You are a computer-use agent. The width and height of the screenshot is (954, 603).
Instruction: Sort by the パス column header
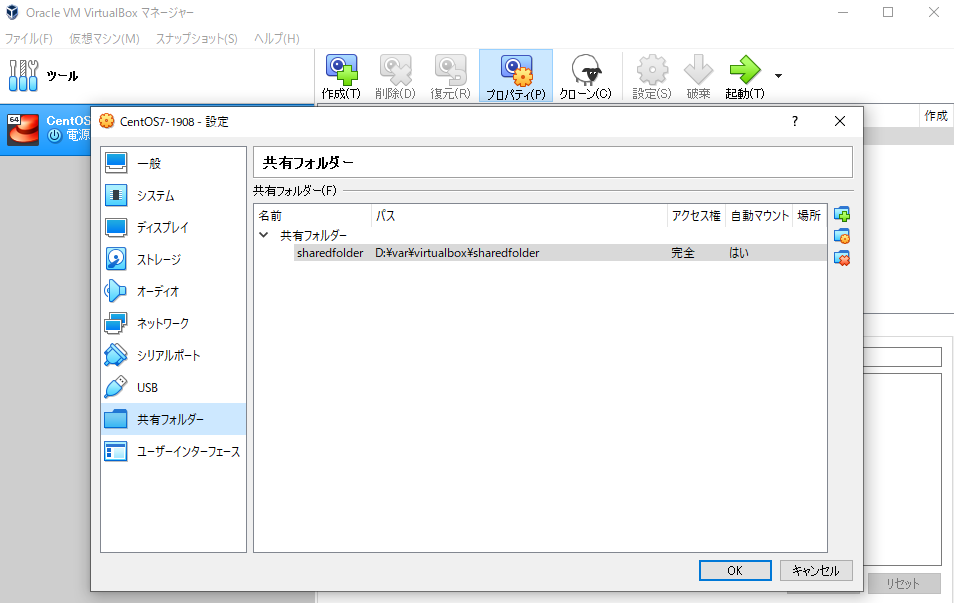pyautogui.click(x=519, y=215)
